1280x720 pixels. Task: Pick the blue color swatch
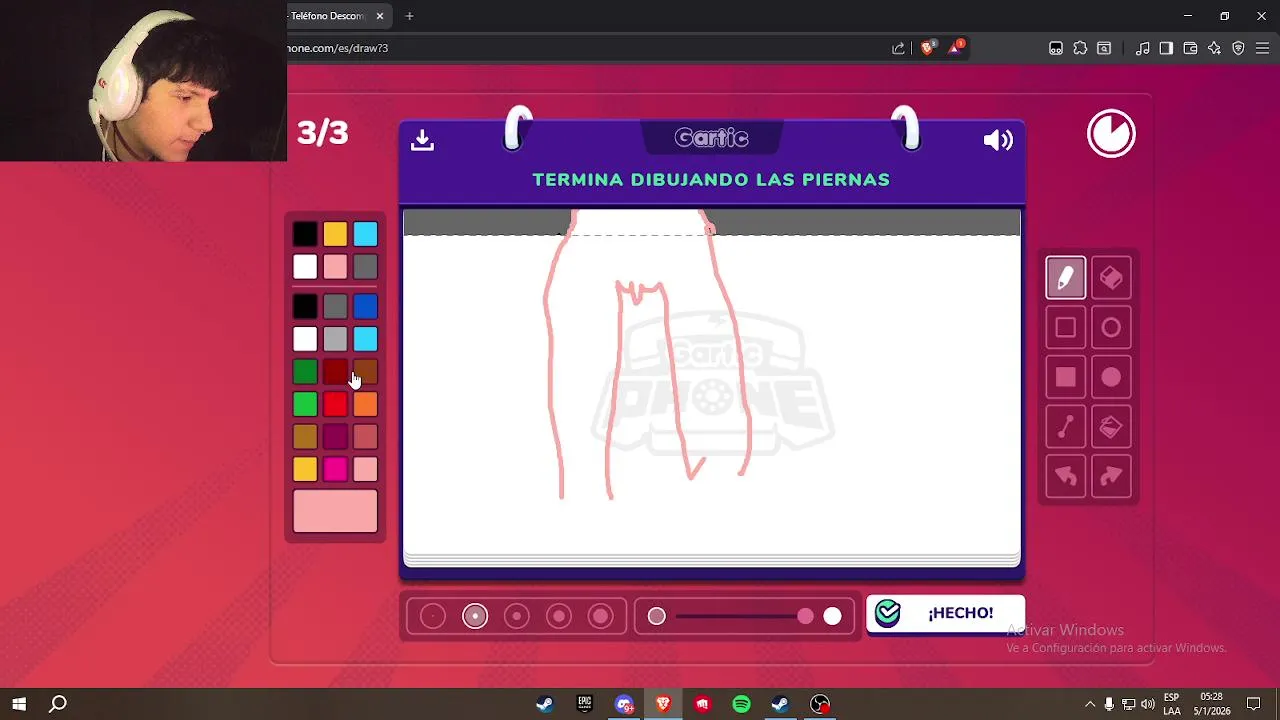coord(365,306)
